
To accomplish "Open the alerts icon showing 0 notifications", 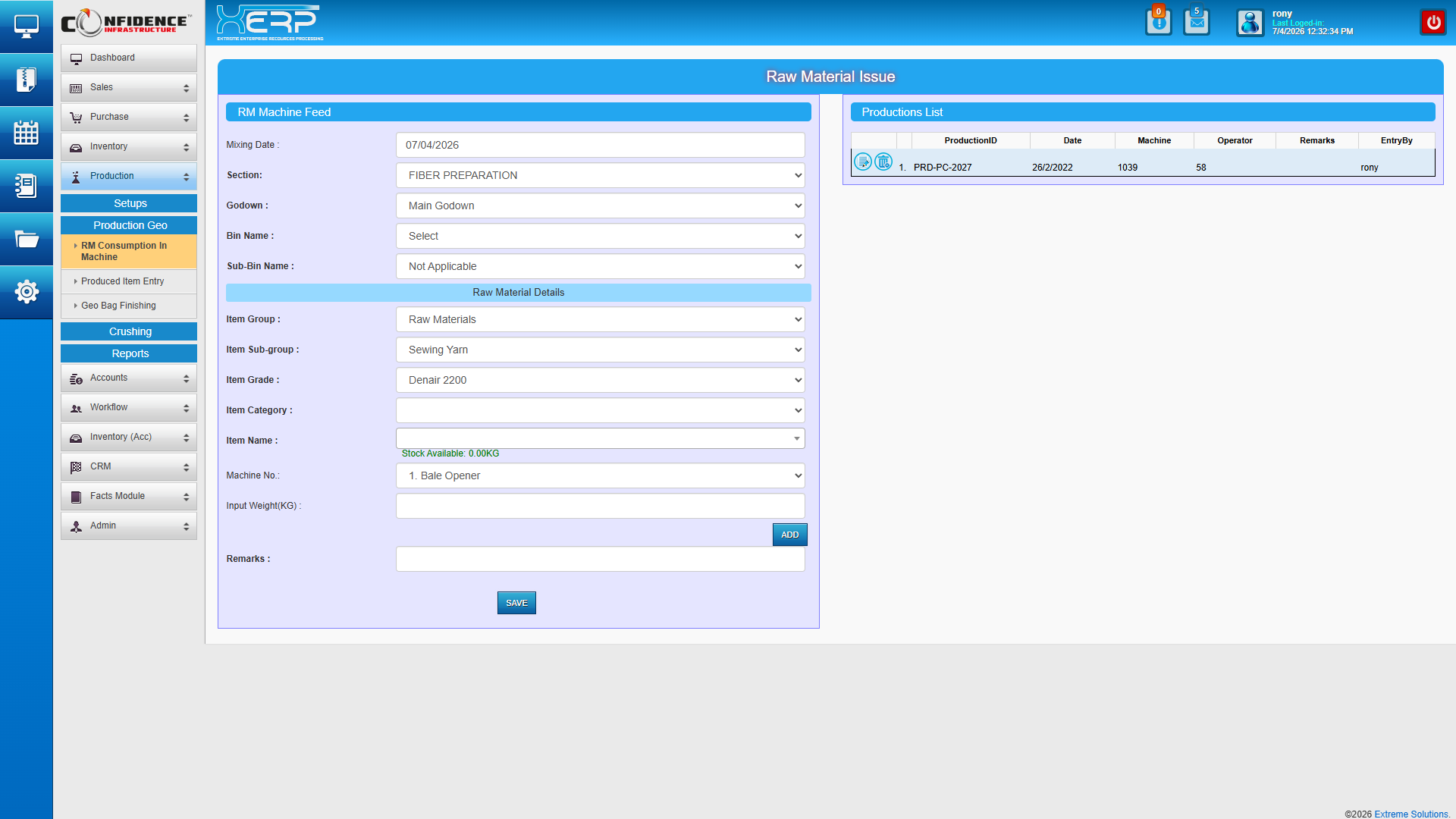I will [x=1158, y=22].
